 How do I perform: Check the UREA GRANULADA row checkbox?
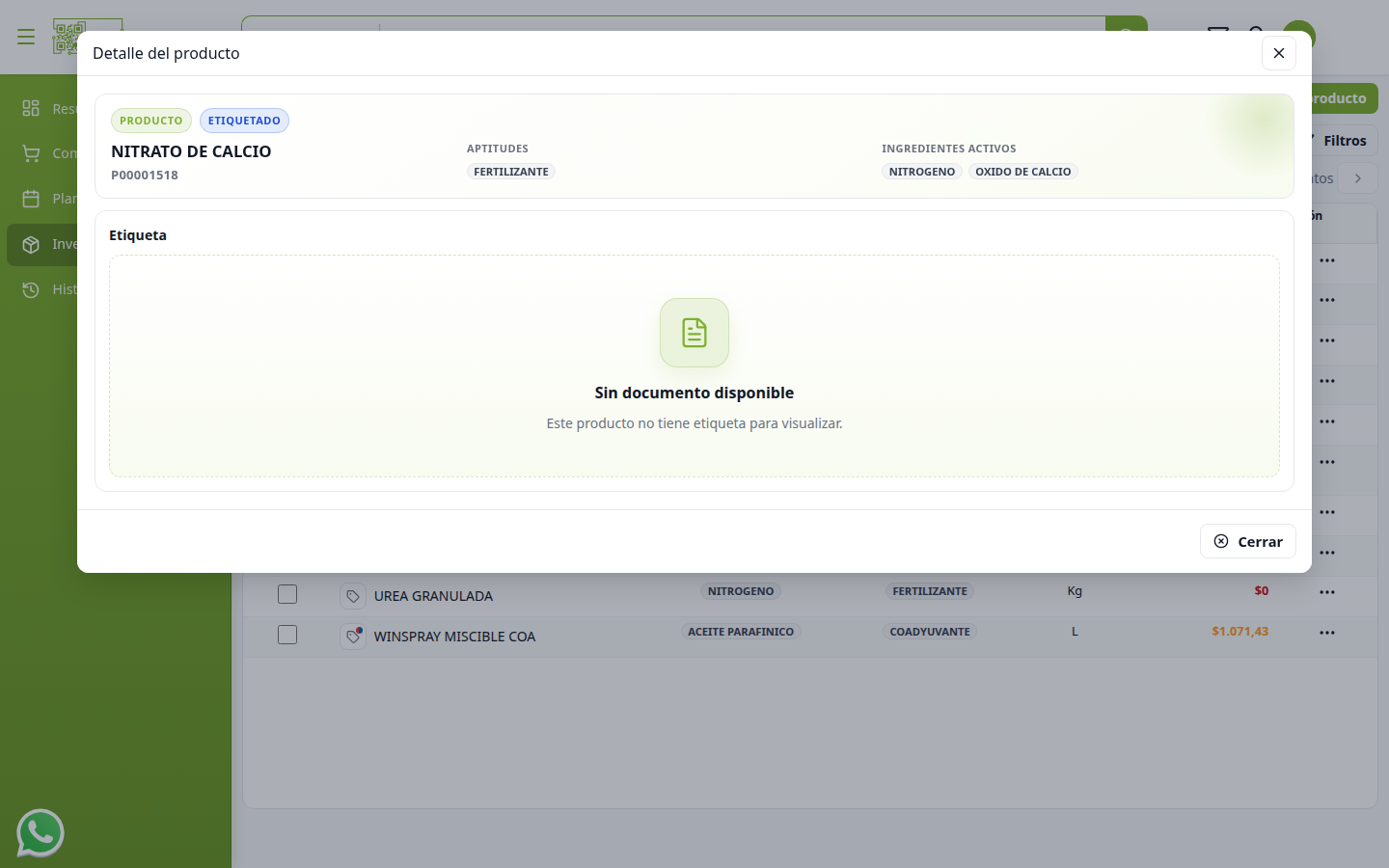click(287, 594)
